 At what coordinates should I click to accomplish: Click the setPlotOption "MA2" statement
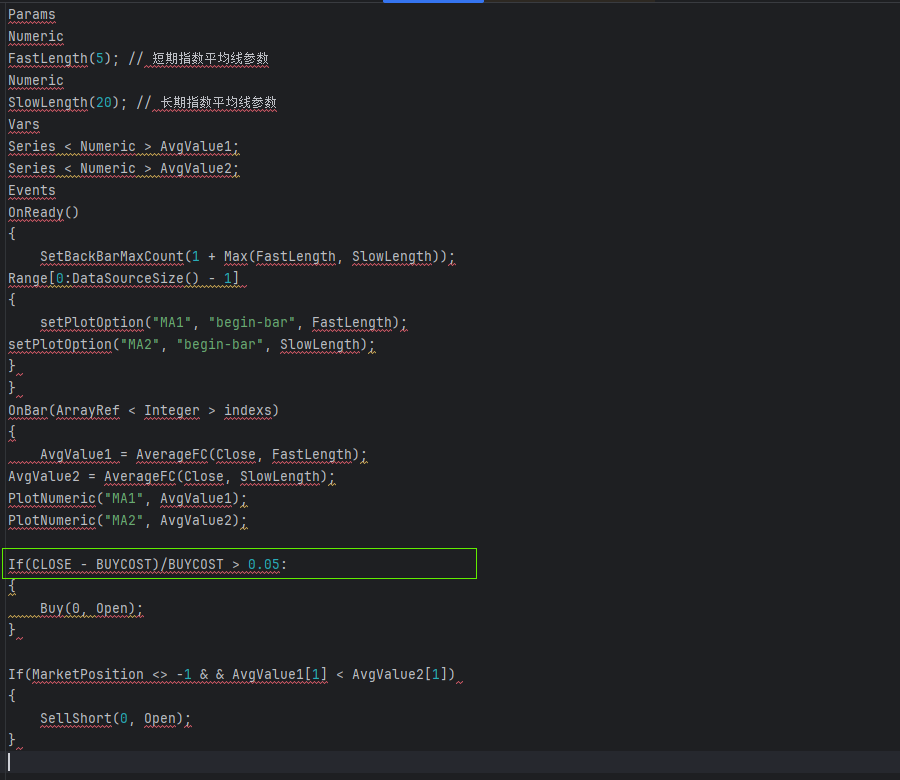click(x=191, y=345)
